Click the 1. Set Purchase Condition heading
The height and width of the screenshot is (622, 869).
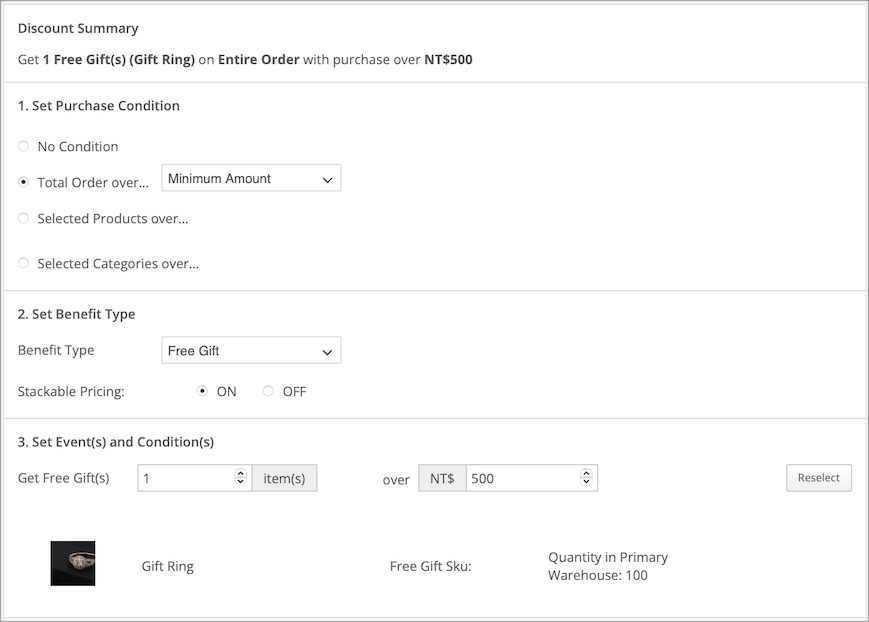[x=99, y=105]
